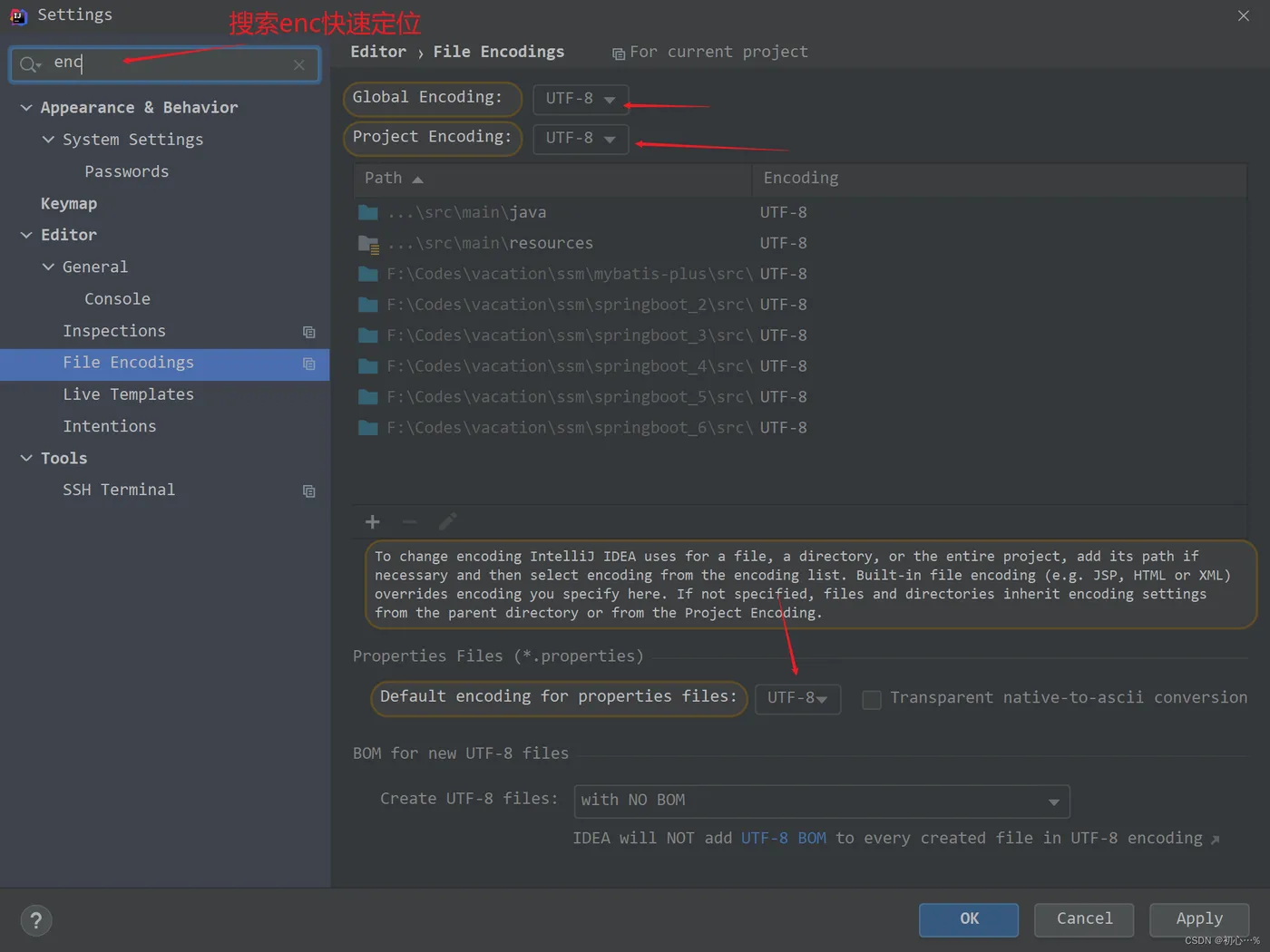Open the Global Encoding dropdown
Screen dimensions: 1270x952
(581, 99)
